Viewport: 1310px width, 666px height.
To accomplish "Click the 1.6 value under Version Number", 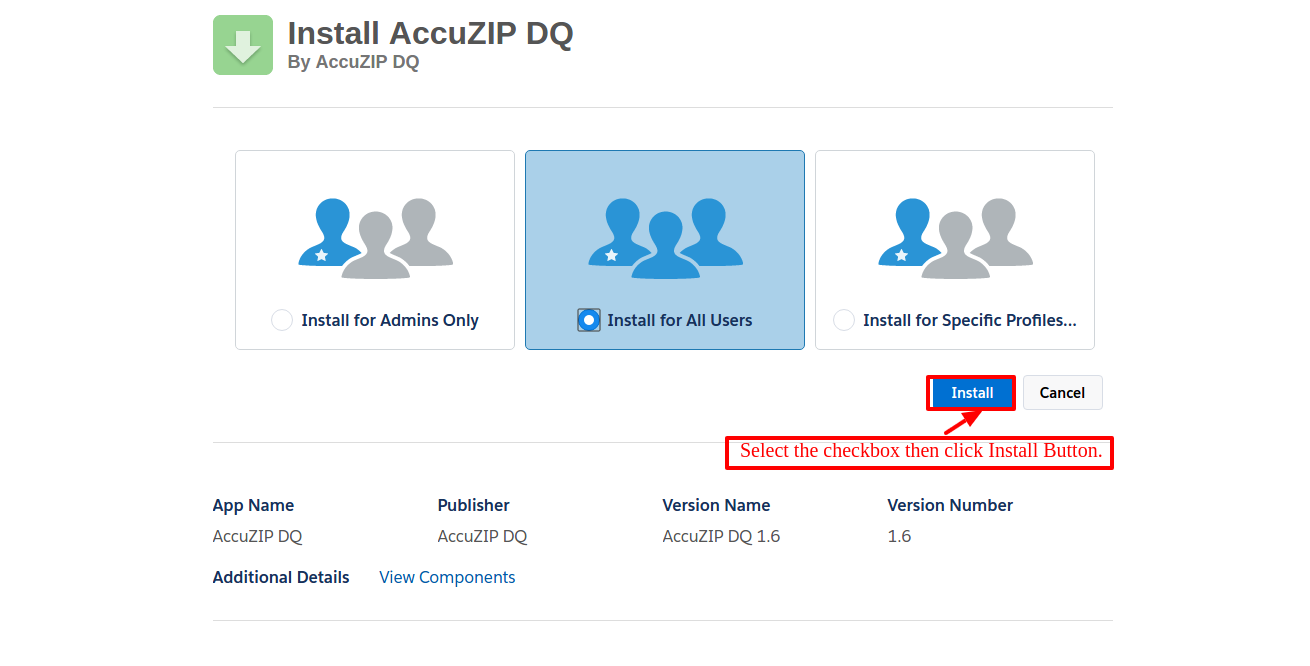I will (x=899, y=536).
